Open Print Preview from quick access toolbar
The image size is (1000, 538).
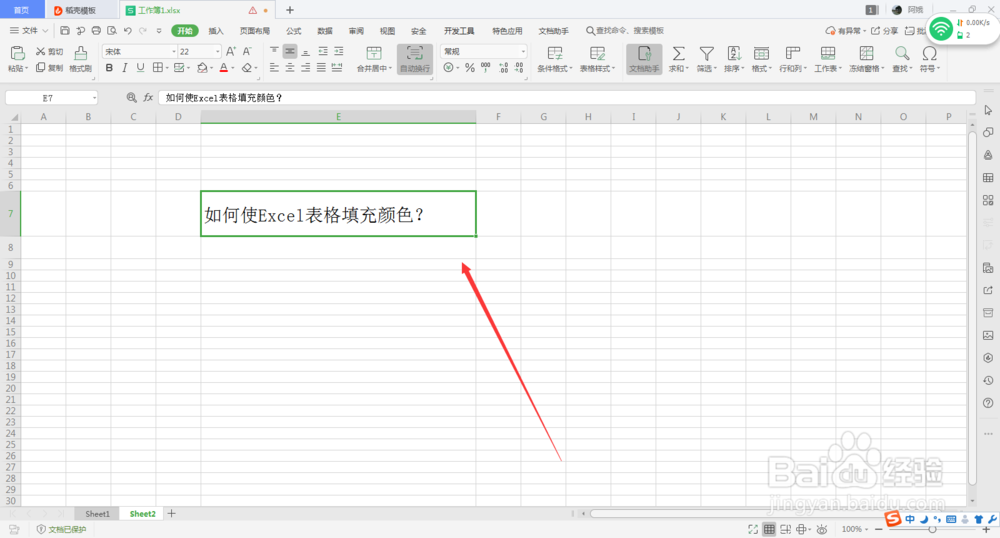coord(112,31)
